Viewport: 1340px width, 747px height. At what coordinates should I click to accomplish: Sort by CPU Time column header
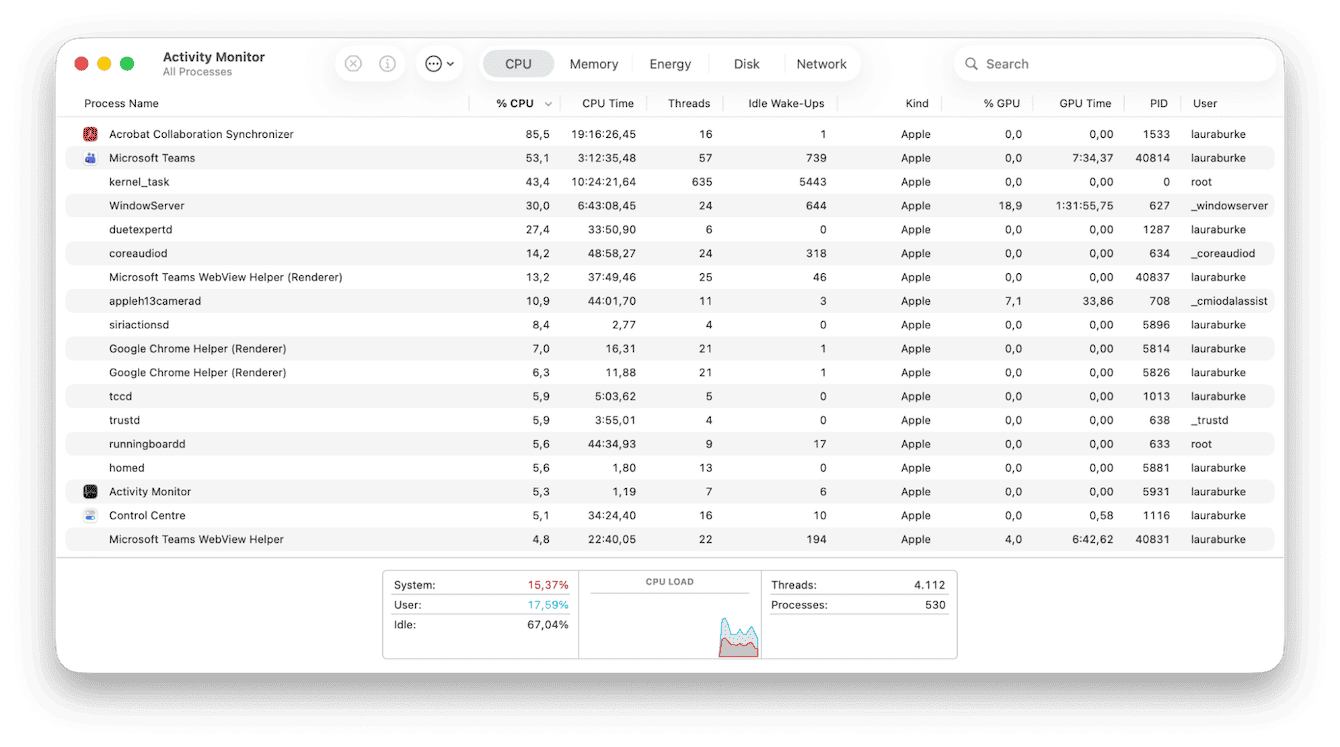(608, 104)
